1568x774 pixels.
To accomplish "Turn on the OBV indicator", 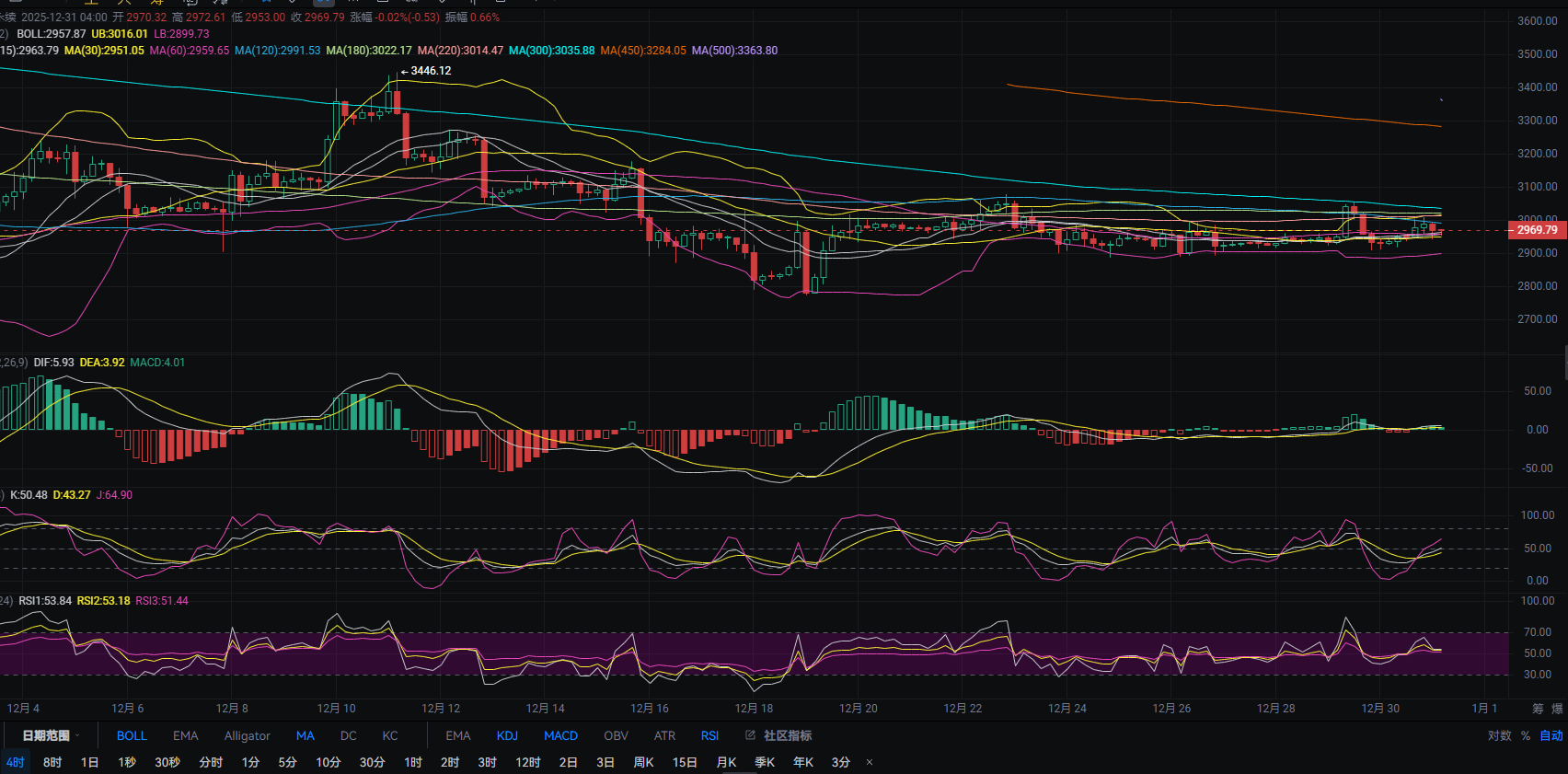I will pyautogui.click(x=616, y=735).
